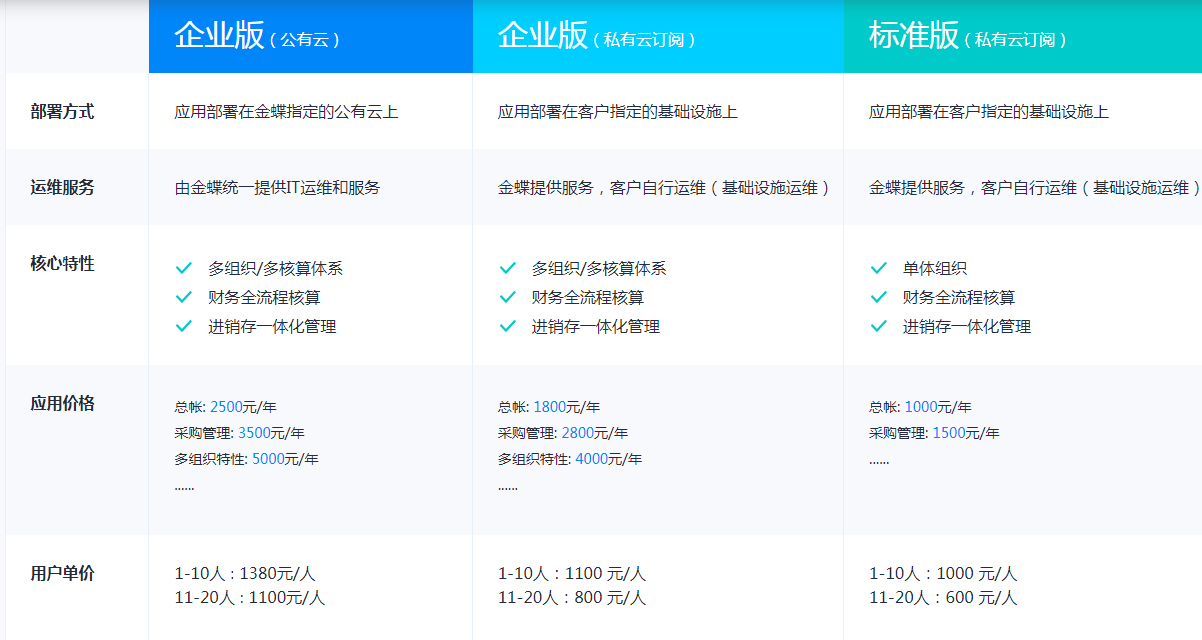
Task: Click 进销存一体化管理 checkmark in 企业版私有云 column
Action: (x=508, y=326)
